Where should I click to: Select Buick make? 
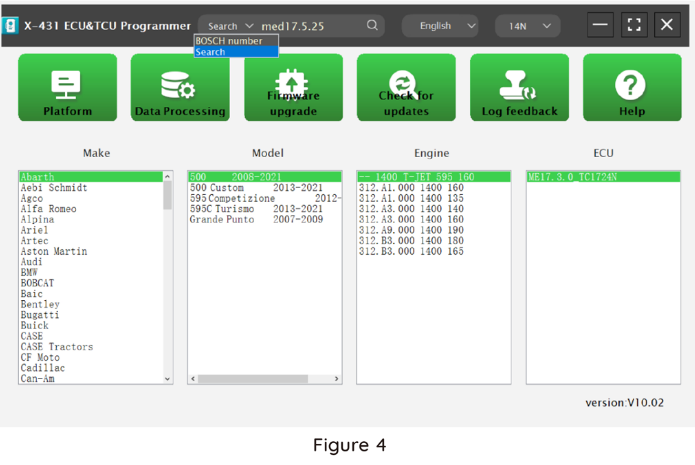[x=91, y=326]
